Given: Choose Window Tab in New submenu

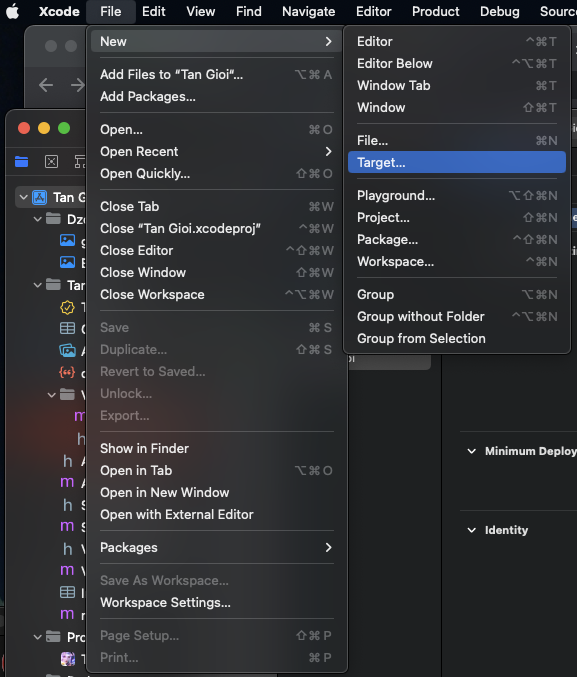Looking at the screenshot, I should click(x=457, y=85).
